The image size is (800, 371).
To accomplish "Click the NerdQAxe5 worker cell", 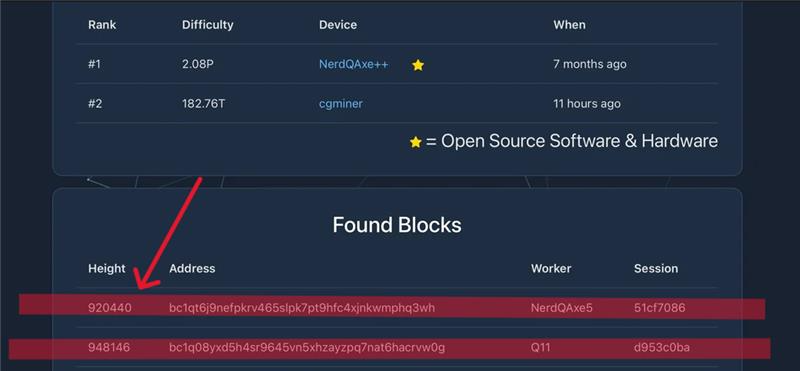I will 562,308.
